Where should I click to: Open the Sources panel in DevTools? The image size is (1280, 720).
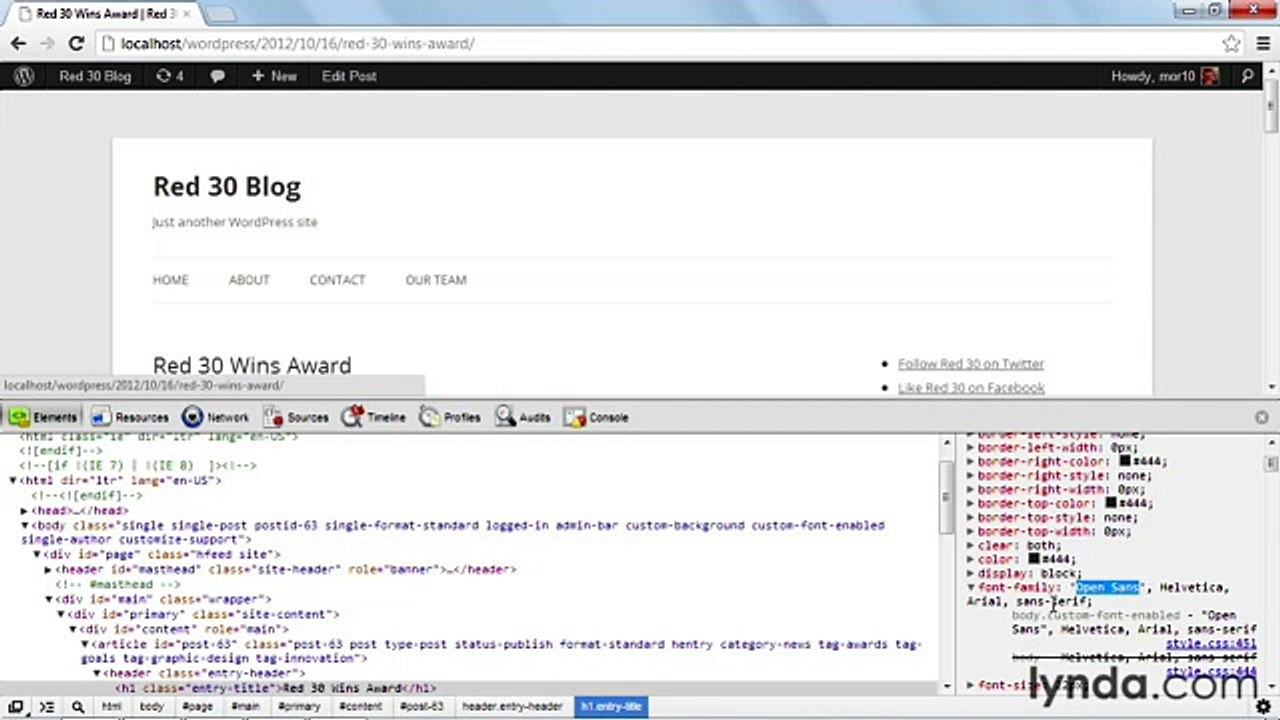click(296, 417)
